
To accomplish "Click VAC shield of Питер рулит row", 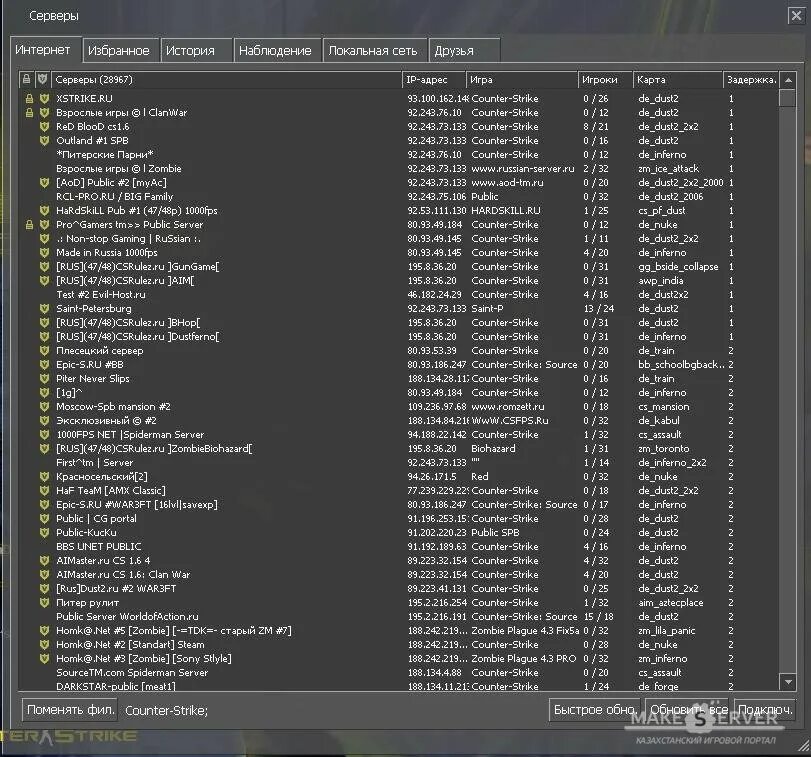I will (44, 602).
